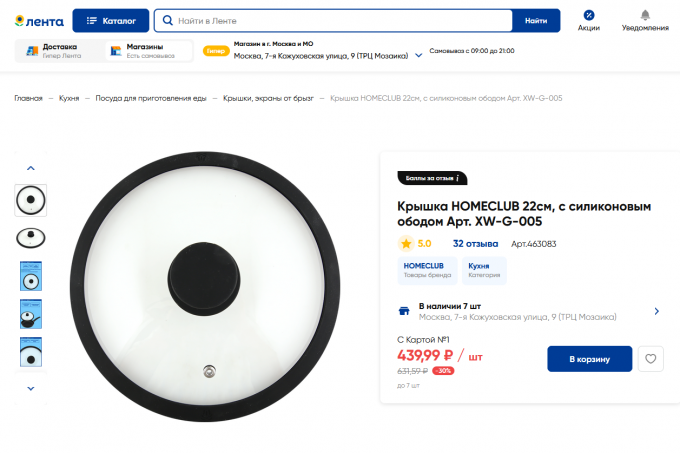Click the yellow rating star icon

[x=406, y=243]
